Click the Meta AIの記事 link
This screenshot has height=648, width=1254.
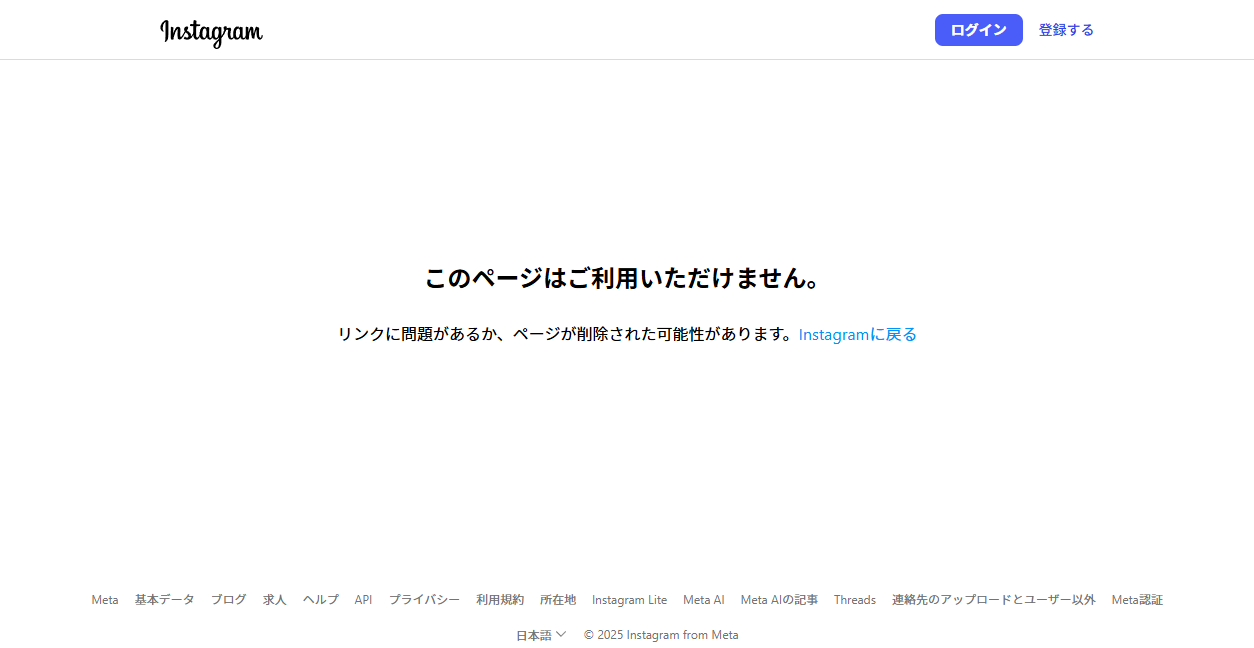778,599
